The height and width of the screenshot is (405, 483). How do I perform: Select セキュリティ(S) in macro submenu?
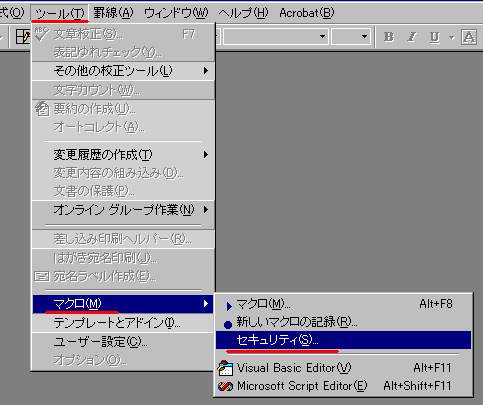(343, 340)
